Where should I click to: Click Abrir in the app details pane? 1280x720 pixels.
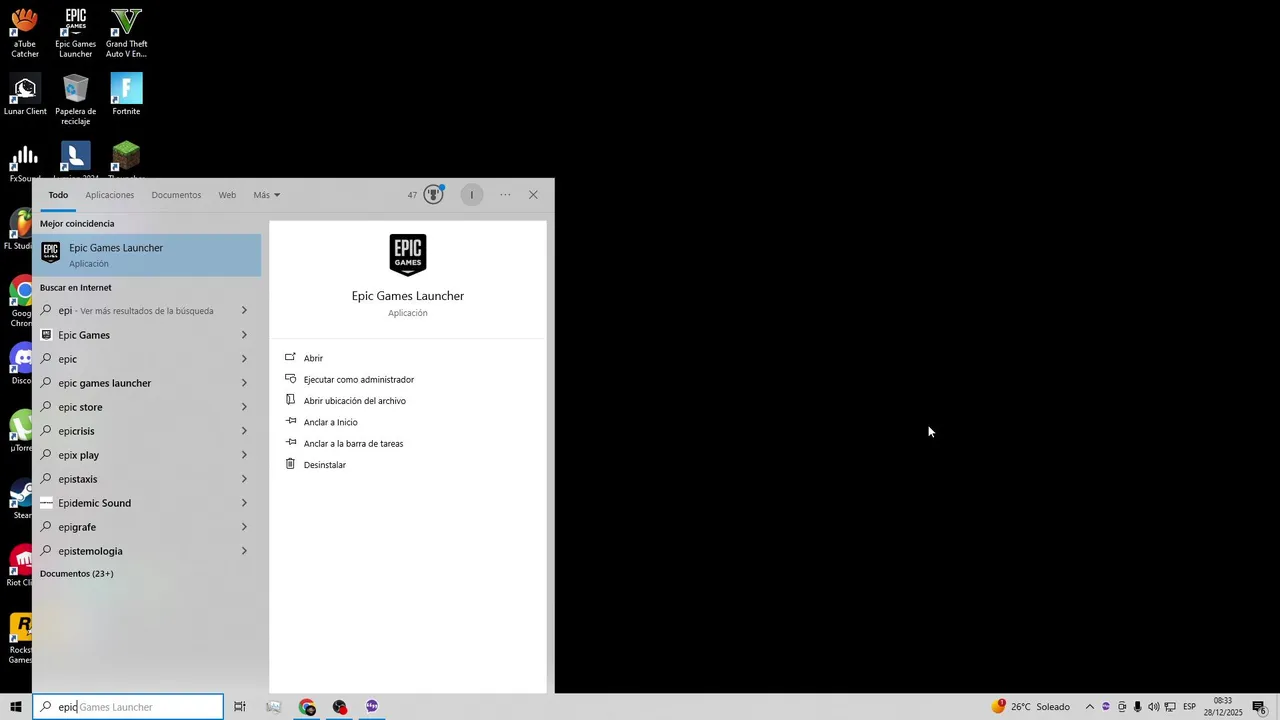point(313,358)
